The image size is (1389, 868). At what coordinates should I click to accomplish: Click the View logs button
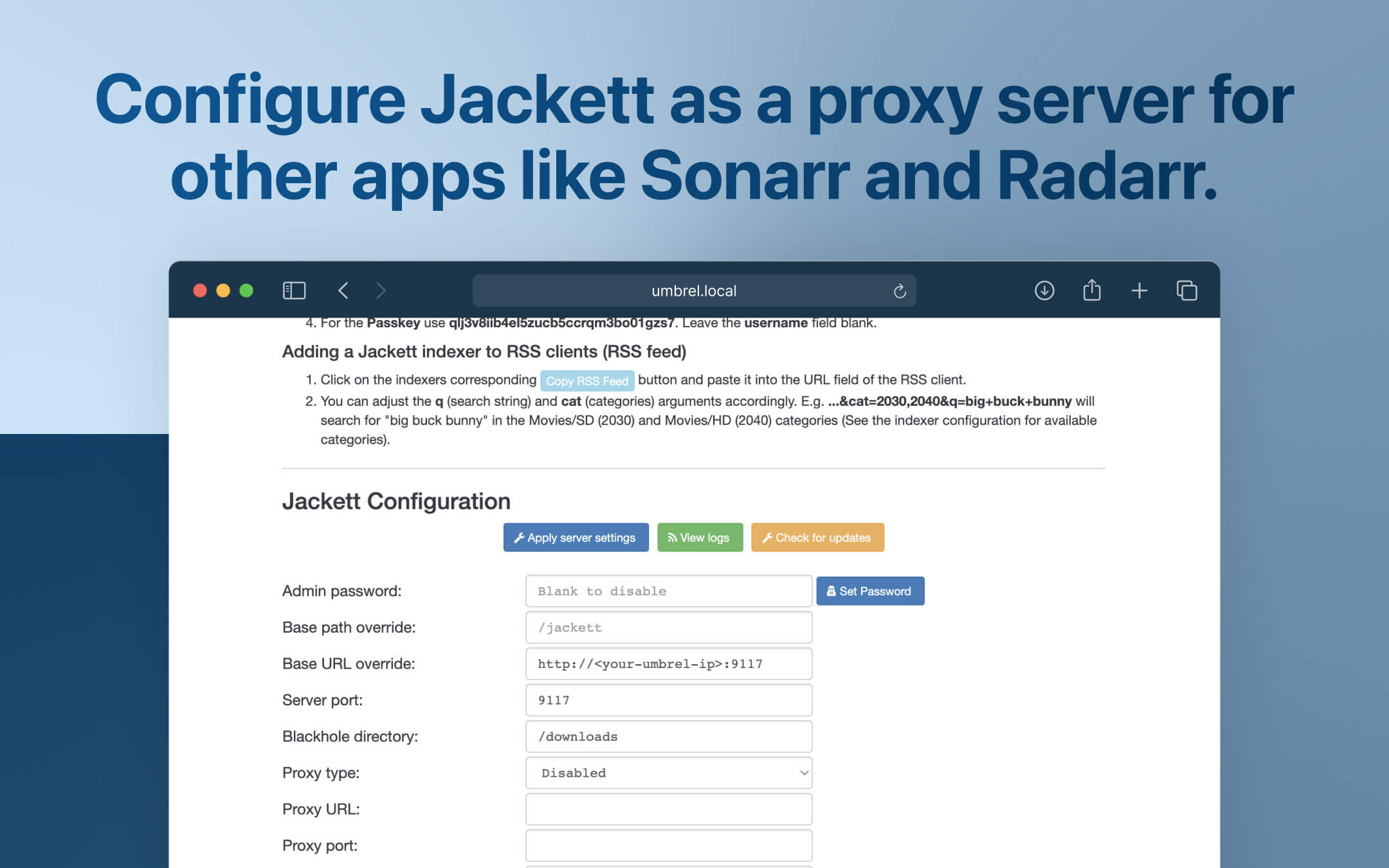pos(700,538)
